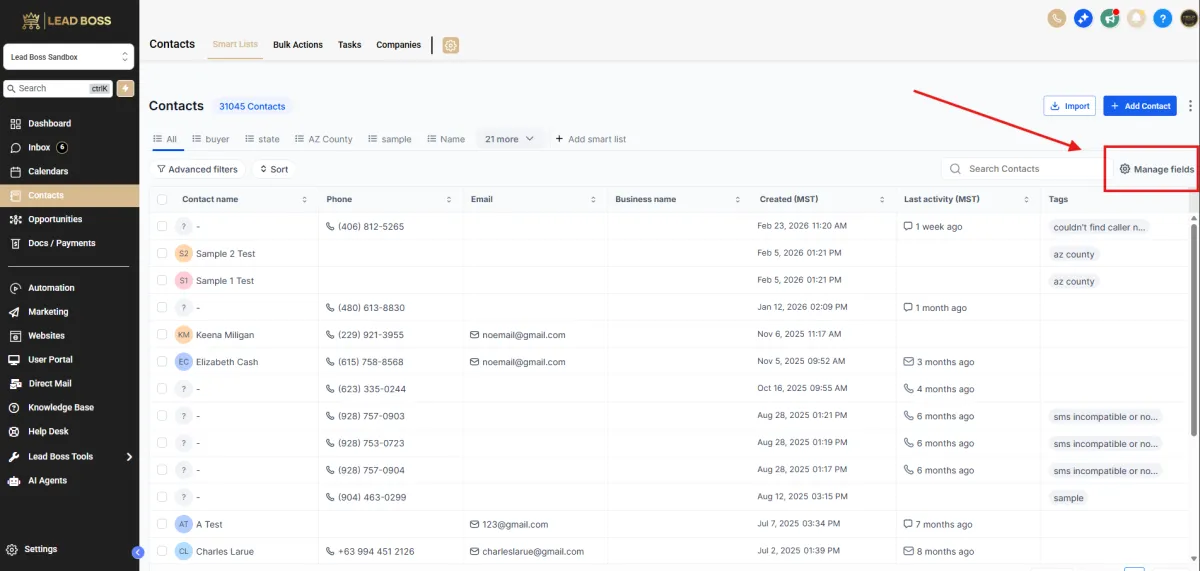The width and height of the screenshot is (1200, 571).
Task: Open User Portal in the sidebar
Action: coord(50,360)
